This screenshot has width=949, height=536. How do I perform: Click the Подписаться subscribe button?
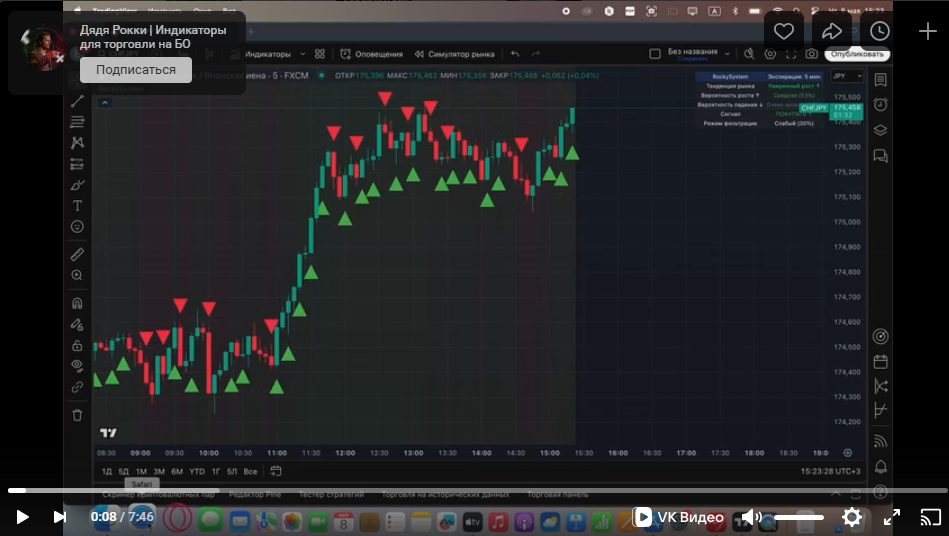point(136,70)
